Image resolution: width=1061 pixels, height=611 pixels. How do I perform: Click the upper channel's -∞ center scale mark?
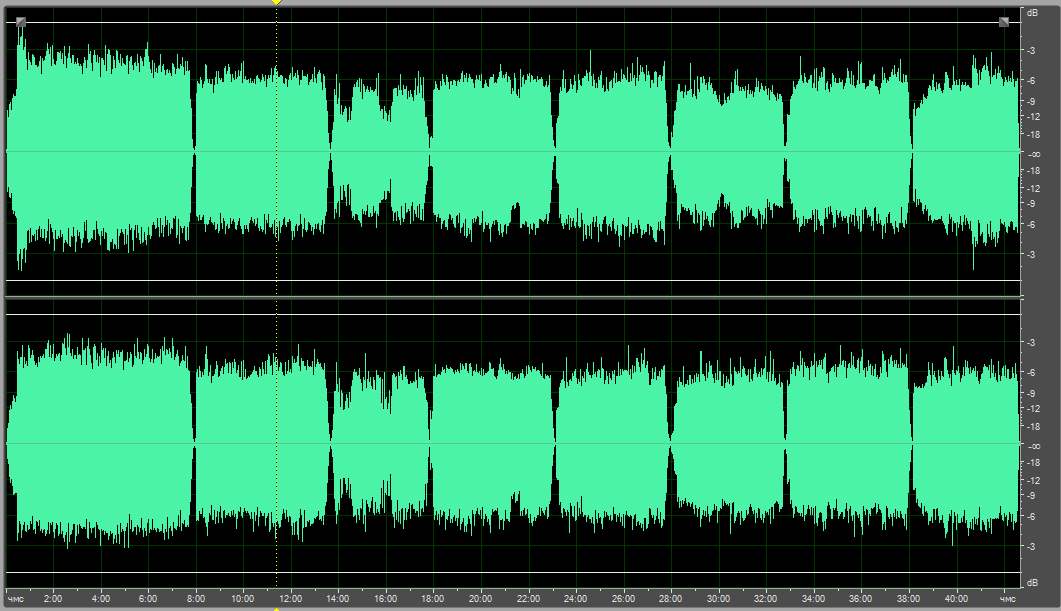1032,154
